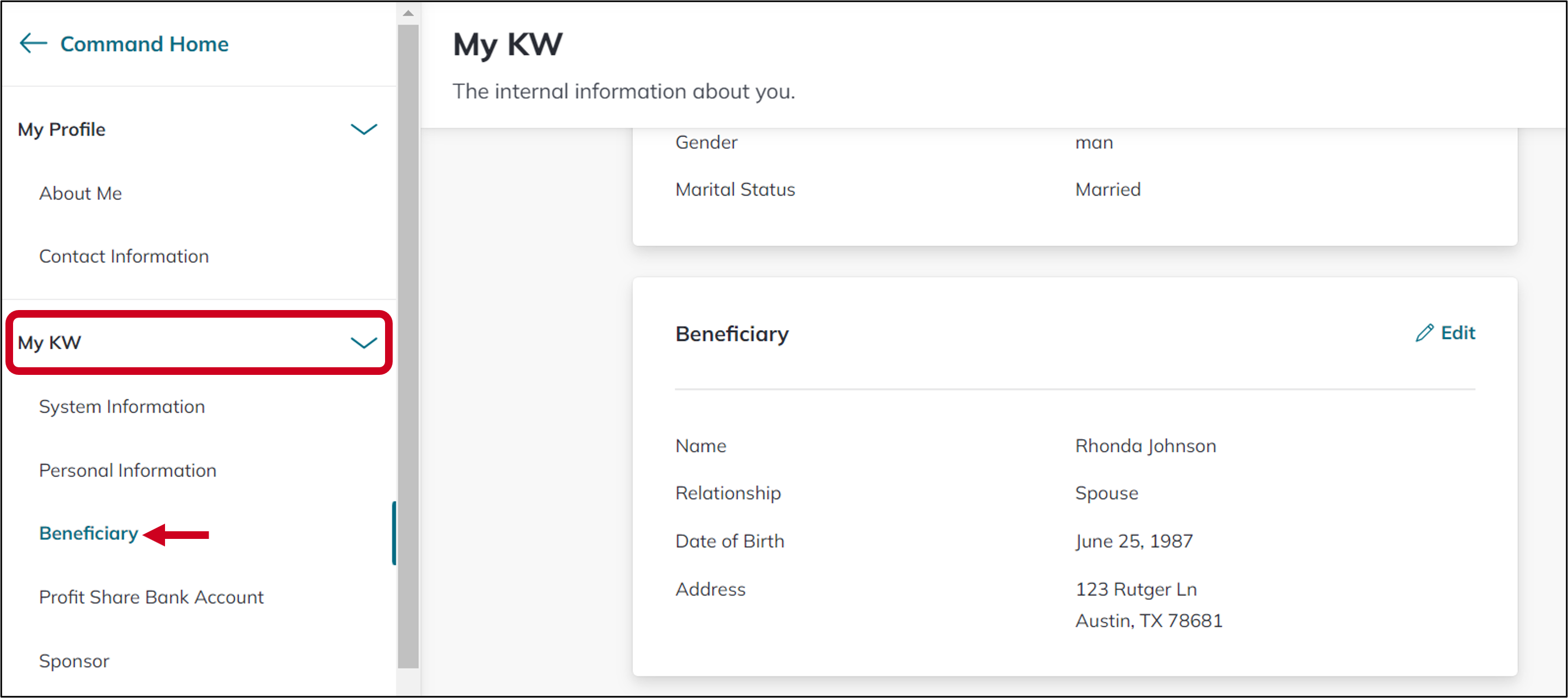
Task: Click the back arrow beside Command Home
Action: coord(32,43)
